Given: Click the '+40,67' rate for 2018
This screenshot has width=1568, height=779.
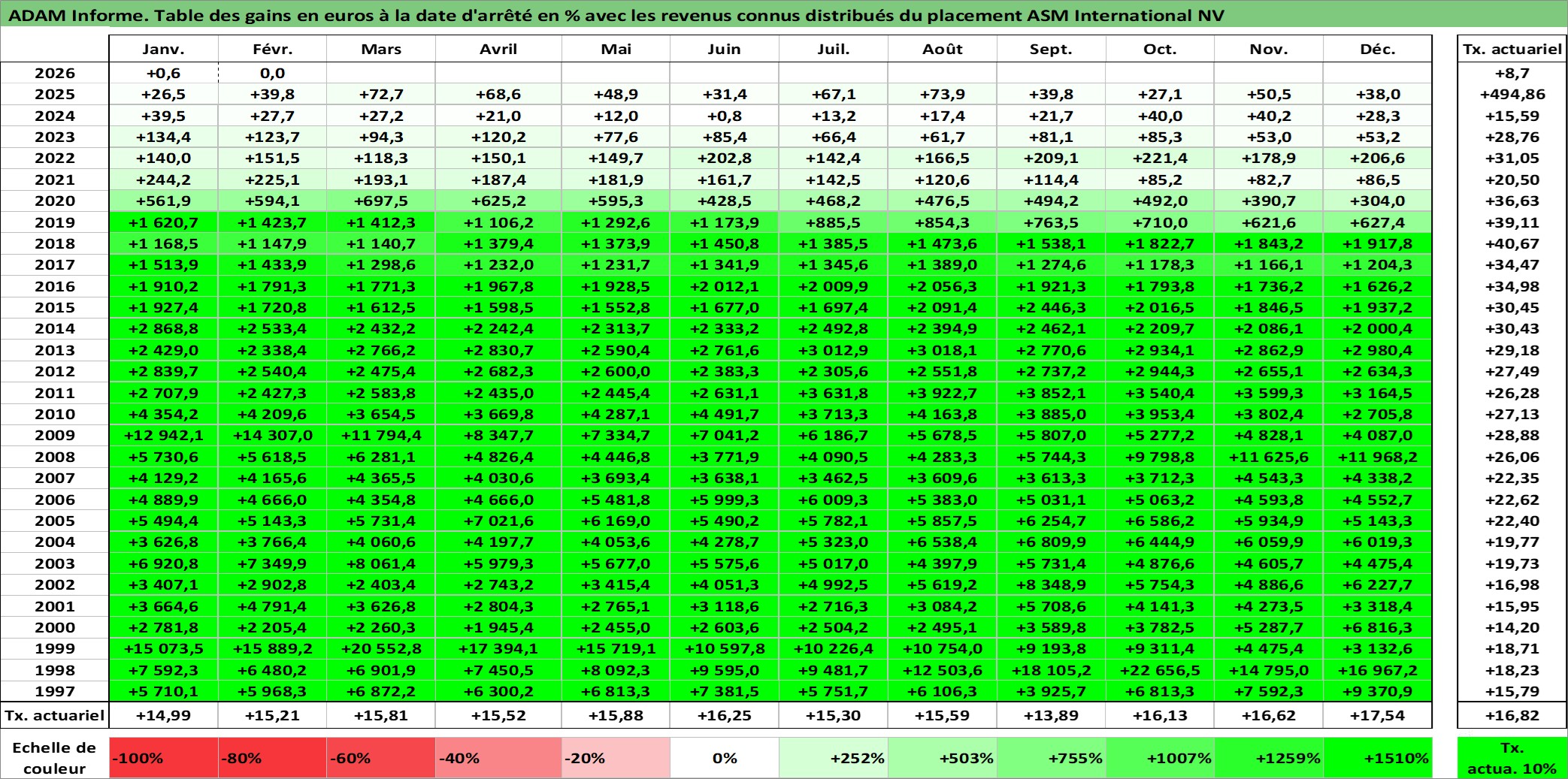Looking at the screenshot, I should pos(1512,243).
